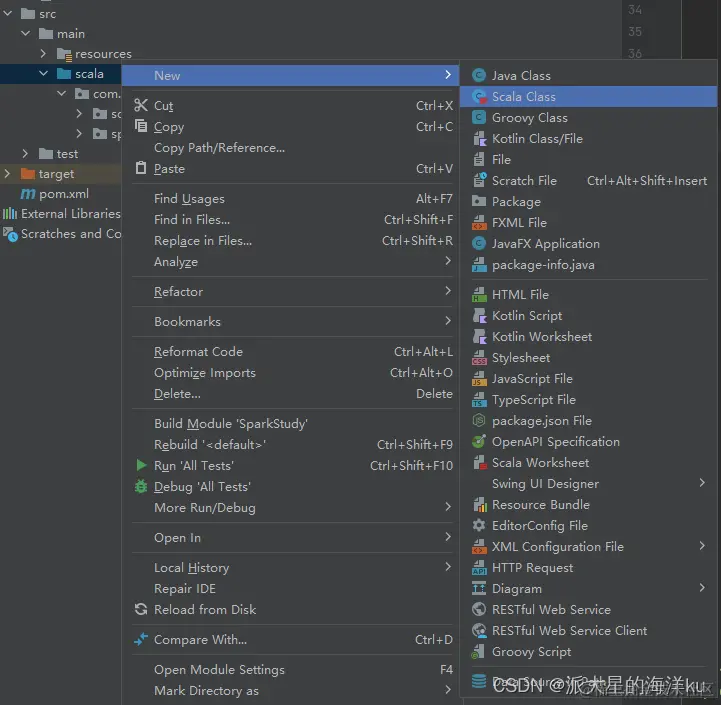721x705 pixels.
Task: Choose Paste from the context menu
Action: (x=292, y=169)
